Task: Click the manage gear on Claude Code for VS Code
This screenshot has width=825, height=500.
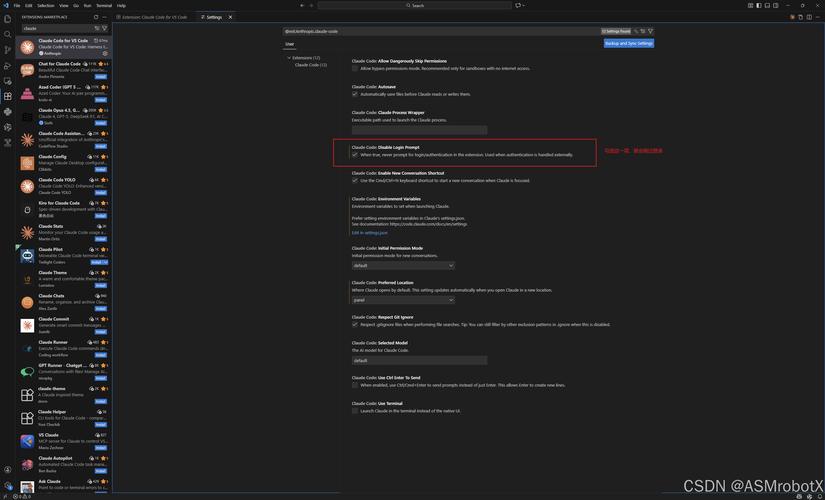Action: click(105, 53)
